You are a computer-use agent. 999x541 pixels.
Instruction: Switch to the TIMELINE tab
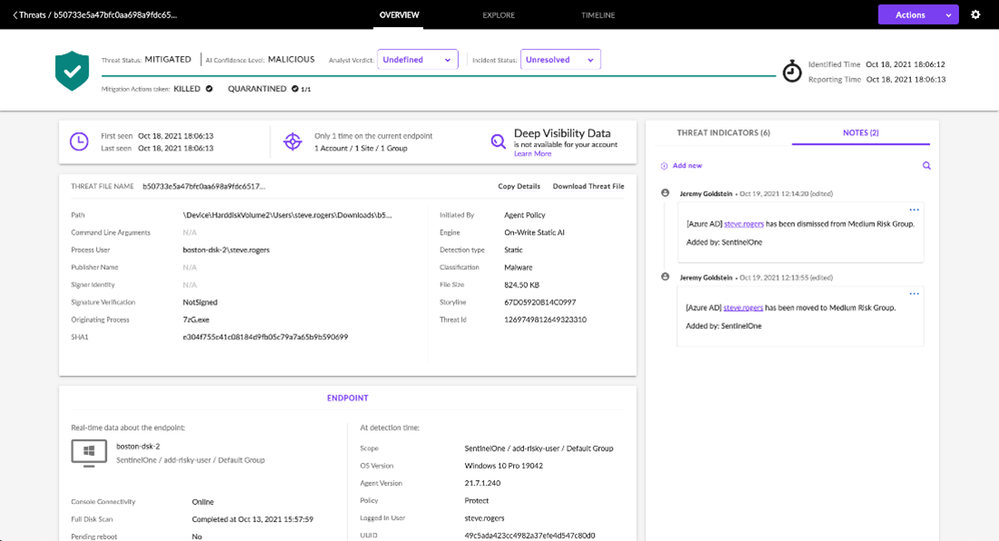598,15
